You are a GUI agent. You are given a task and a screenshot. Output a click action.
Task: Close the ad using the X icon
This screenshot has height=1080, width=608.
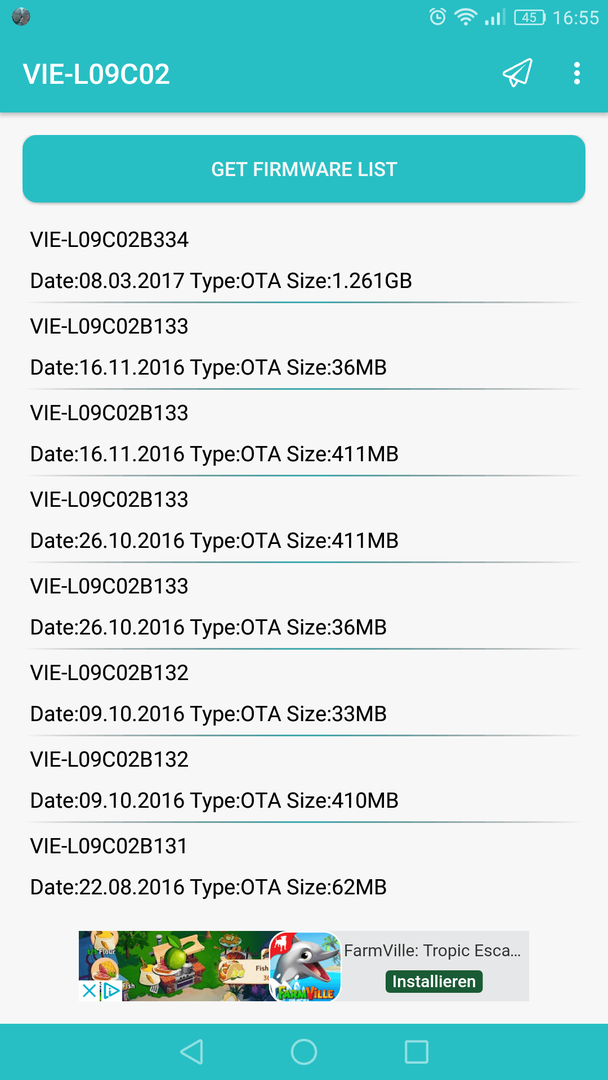pos(88,991)
